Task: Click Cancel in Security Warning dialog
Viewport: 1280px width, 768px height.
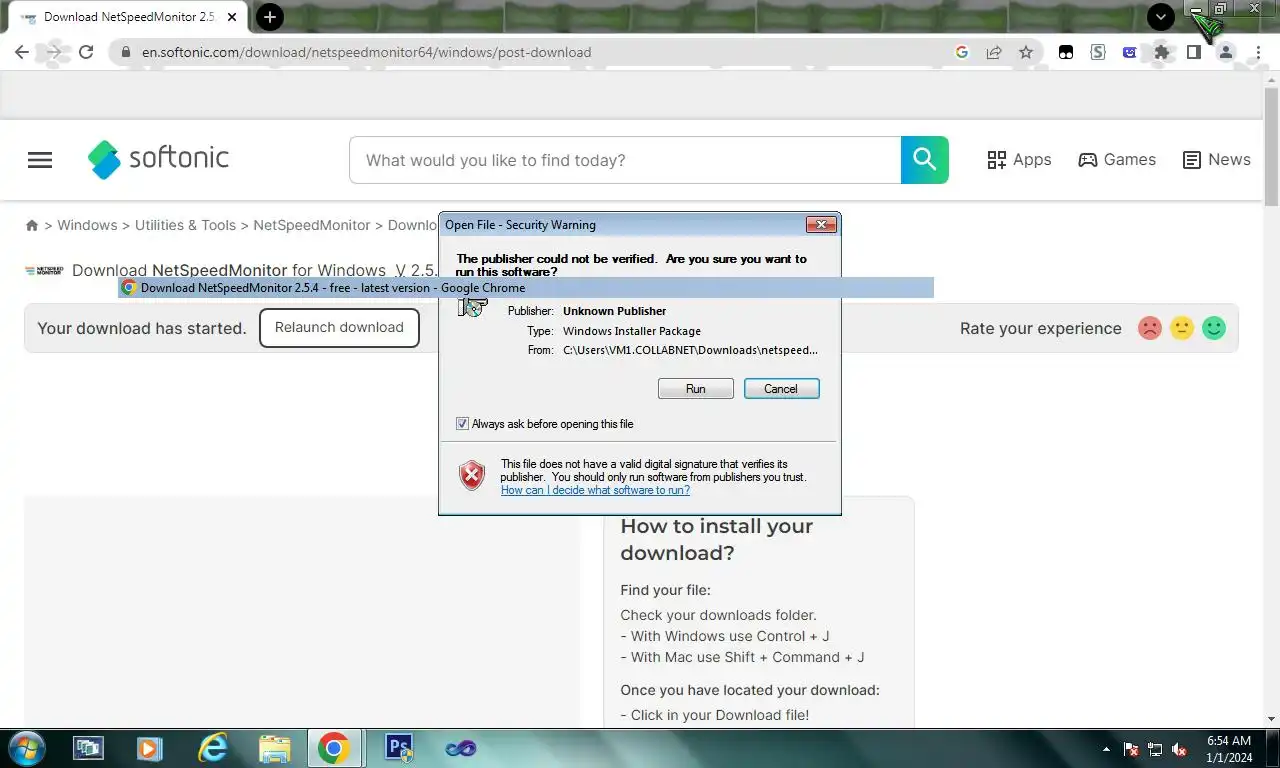Action: coord(781,389)
